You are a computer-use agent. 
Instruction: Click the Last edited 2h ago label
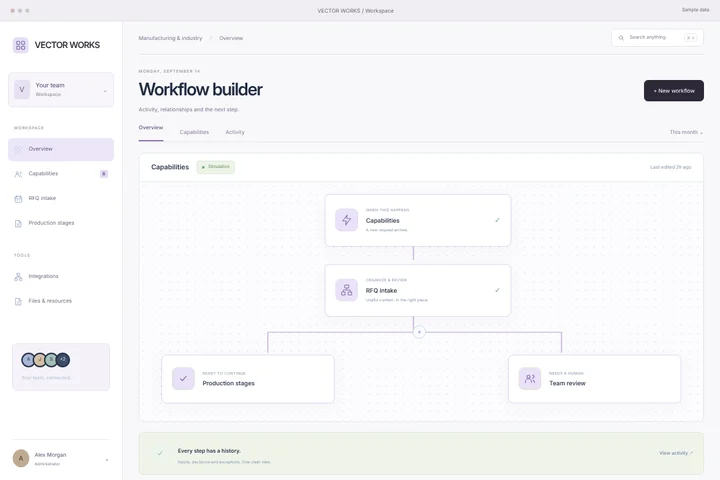click(x=670, y=167)
